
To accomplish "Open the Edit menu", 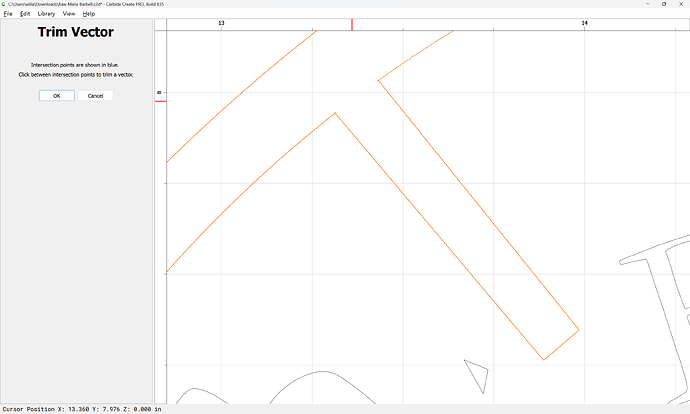I will click(x=25, y=14).
